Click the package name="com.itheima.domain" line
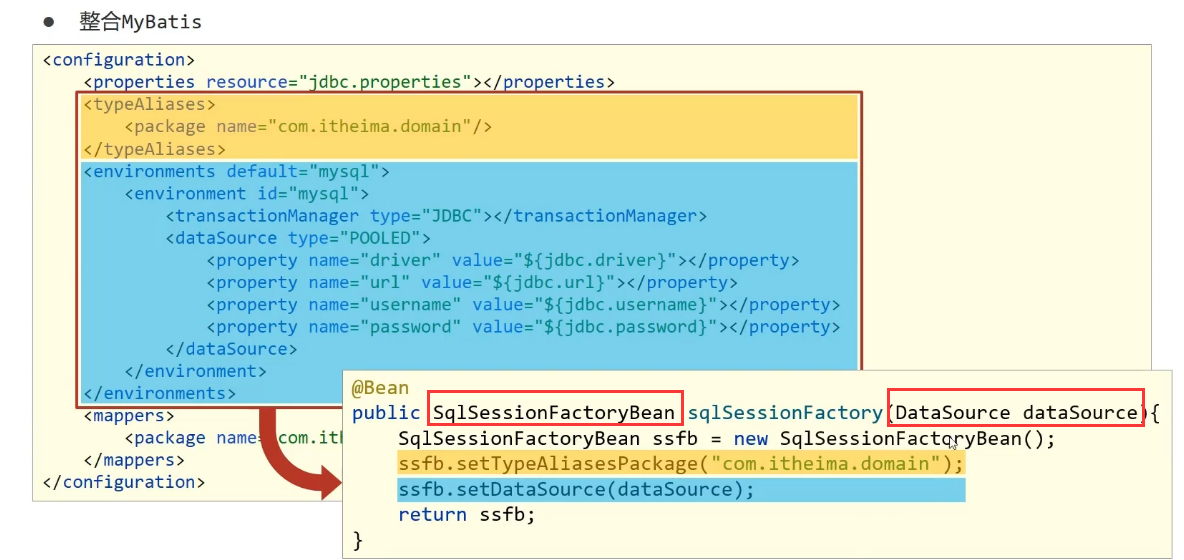Screen dimensions: 1184x560 (x=309, y=127)
